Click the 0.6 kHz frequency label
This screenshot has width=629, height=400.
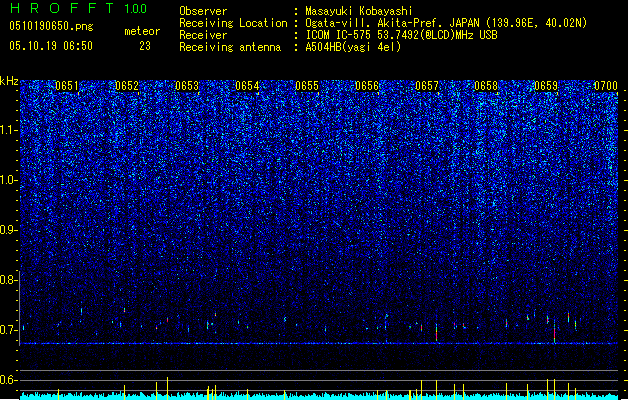tap(9, 380)
